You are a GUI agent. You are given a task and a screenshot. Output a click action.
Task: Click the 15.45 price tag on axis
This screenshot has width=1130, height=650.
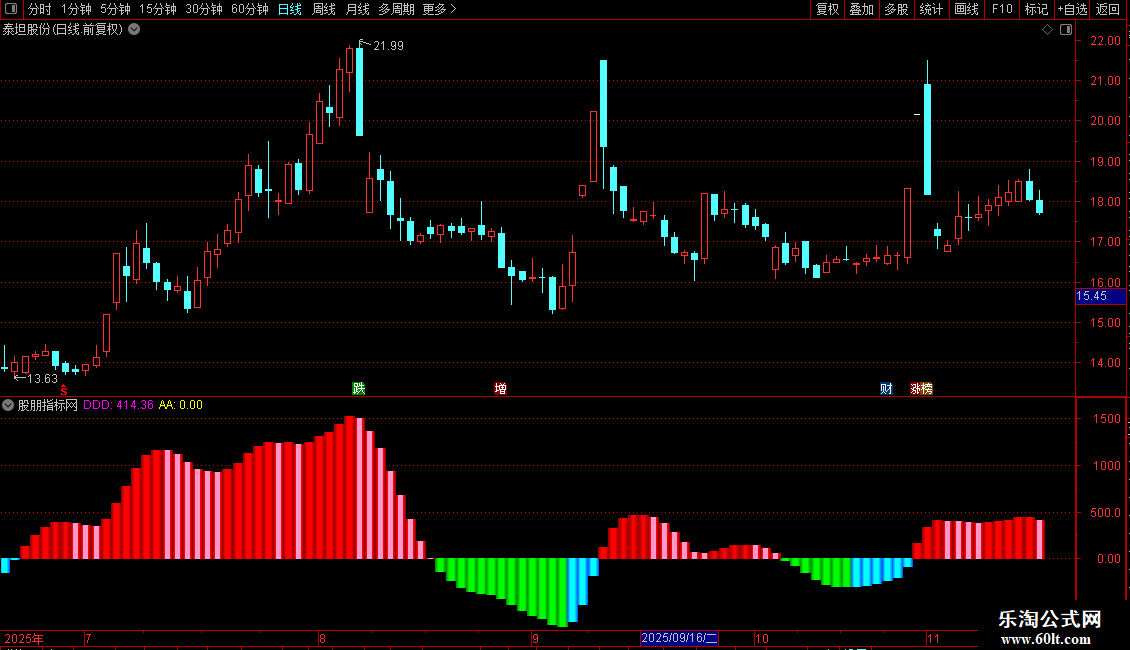tap(1100, 296)
